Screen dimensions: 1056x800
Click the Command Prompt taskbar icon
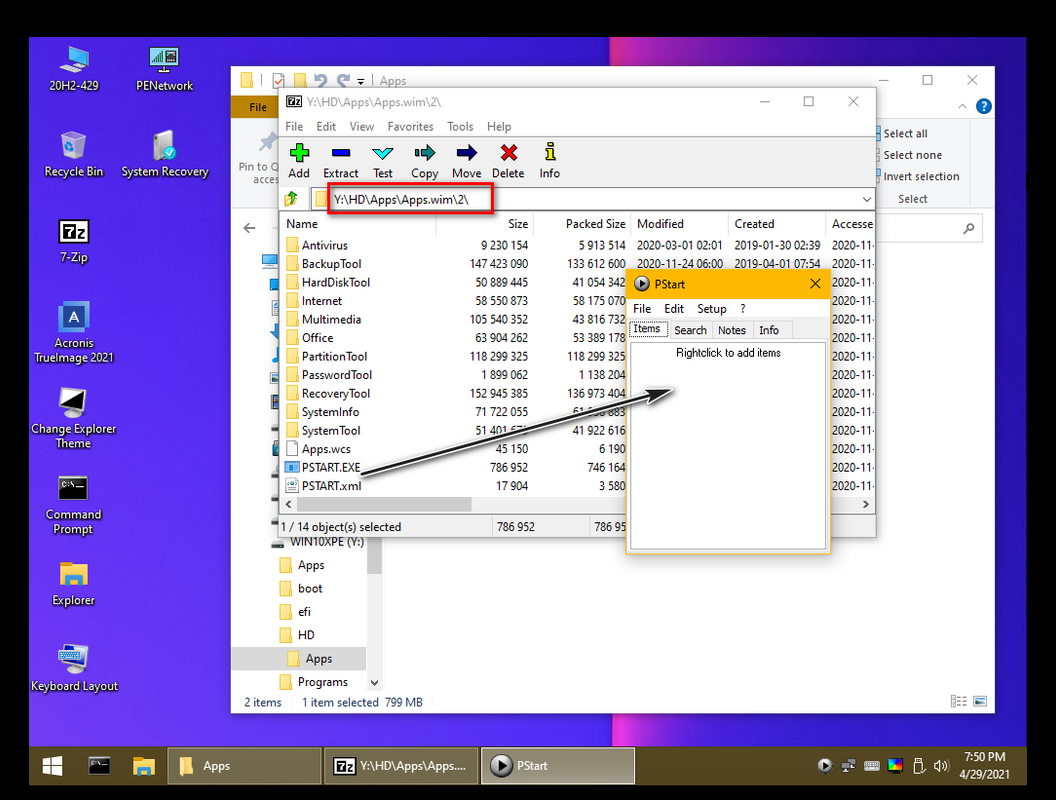click(99, 766)
